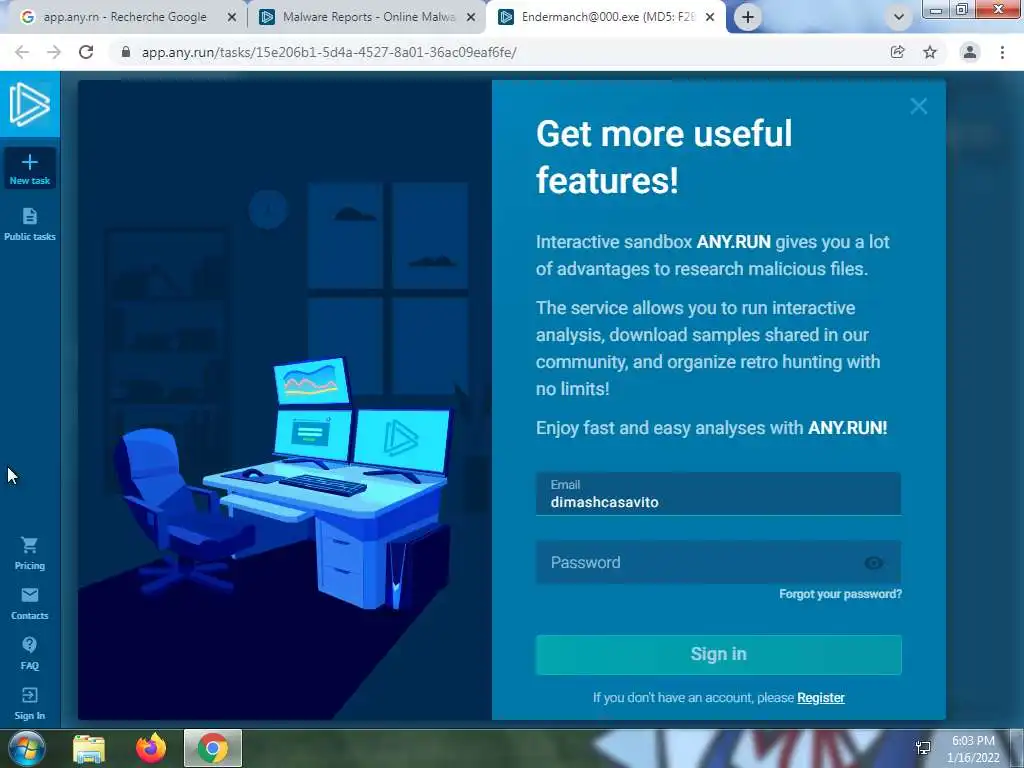Click into the Email field
1024x768 pixels.
[718, 494]
